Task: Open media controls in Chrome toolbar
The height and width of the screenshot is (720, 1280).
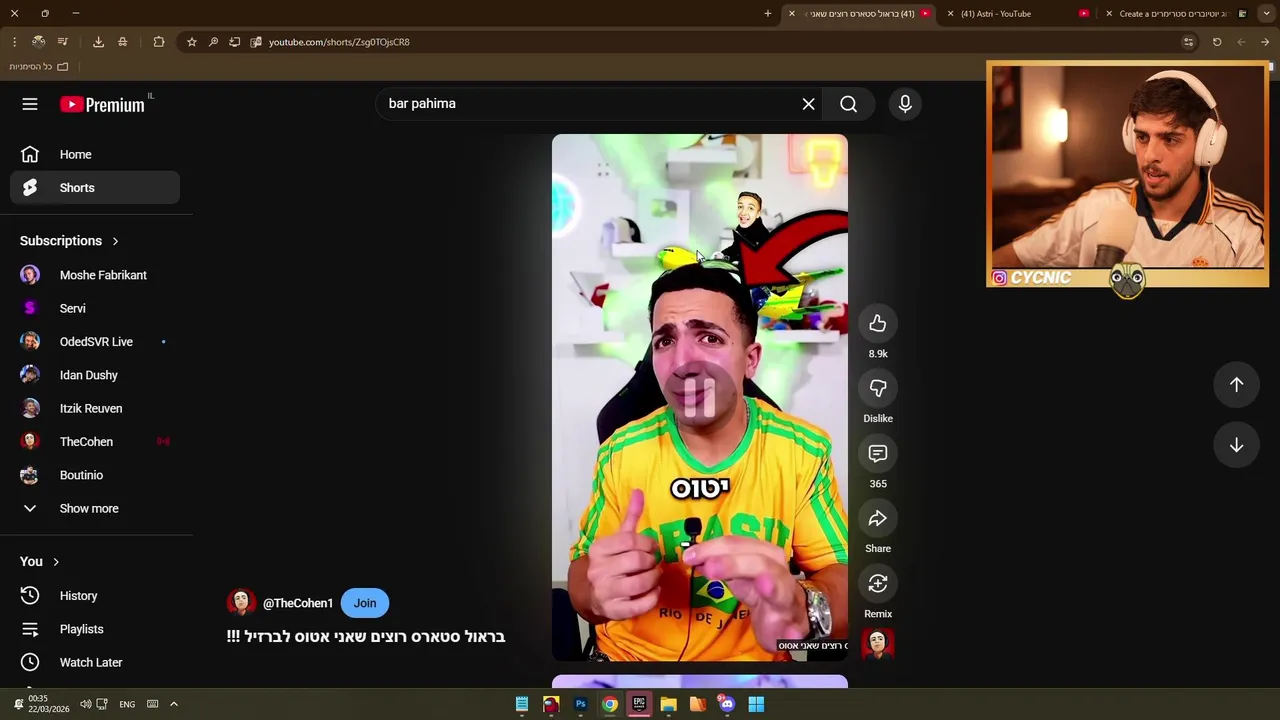Action: click(62, 42)
